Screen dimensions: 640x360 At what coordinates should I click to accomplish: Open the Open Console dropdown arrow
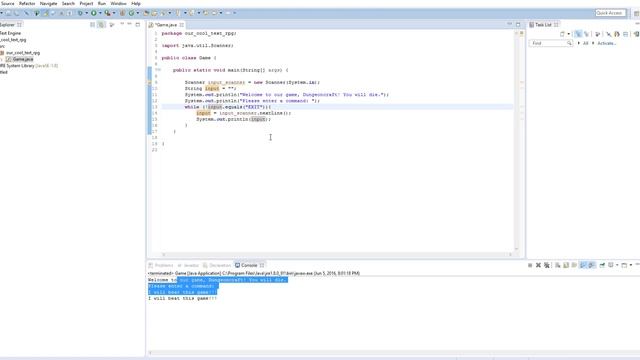[x=631, y=265]
